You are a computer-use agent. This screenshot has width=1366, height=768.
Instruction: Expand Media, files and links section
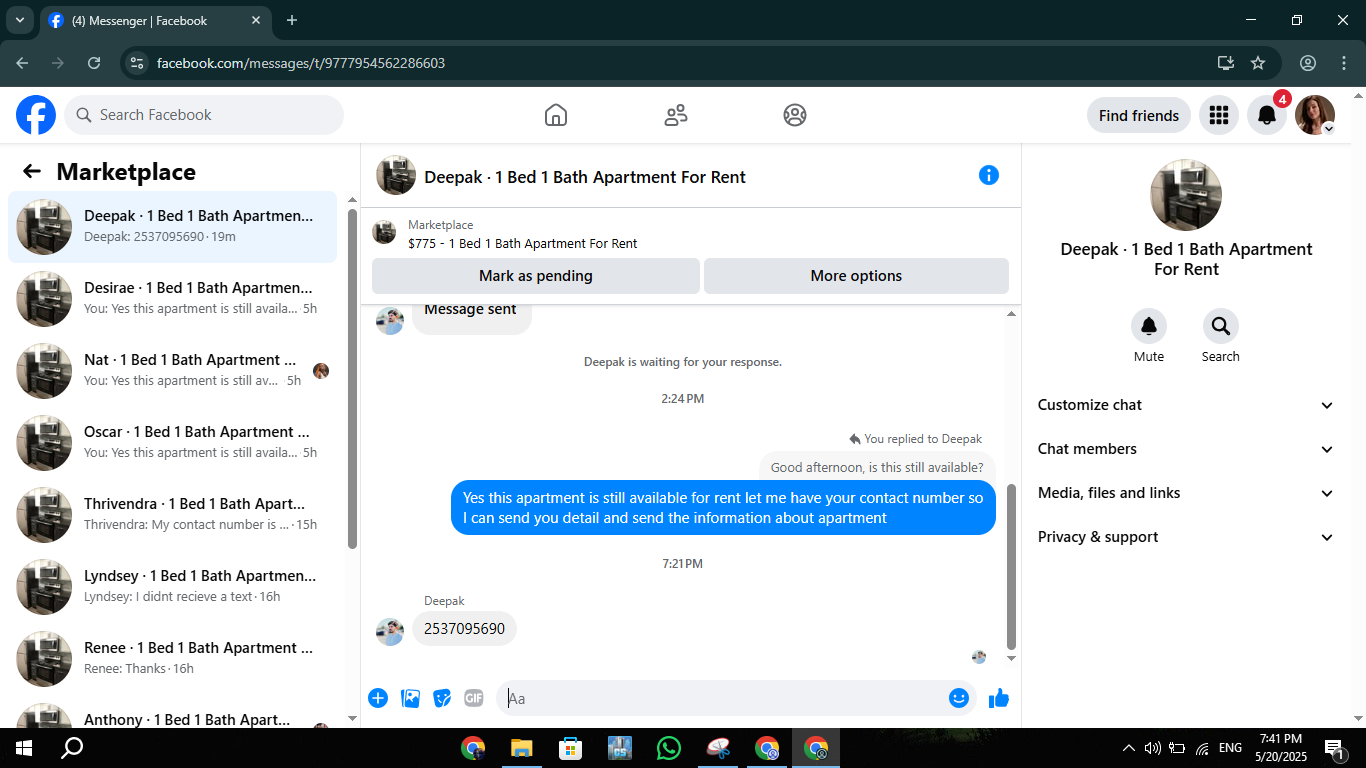point(1186,493)
